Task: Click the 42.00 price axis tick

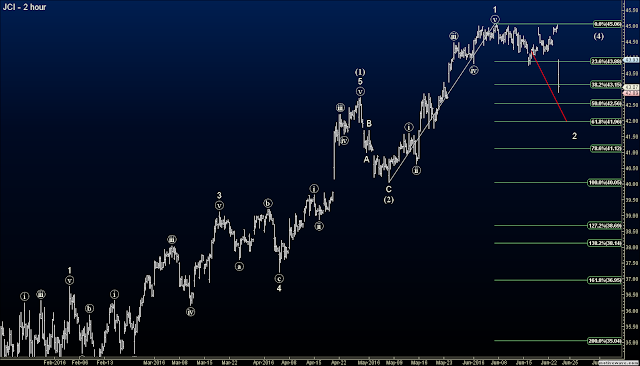Action: 632,121
